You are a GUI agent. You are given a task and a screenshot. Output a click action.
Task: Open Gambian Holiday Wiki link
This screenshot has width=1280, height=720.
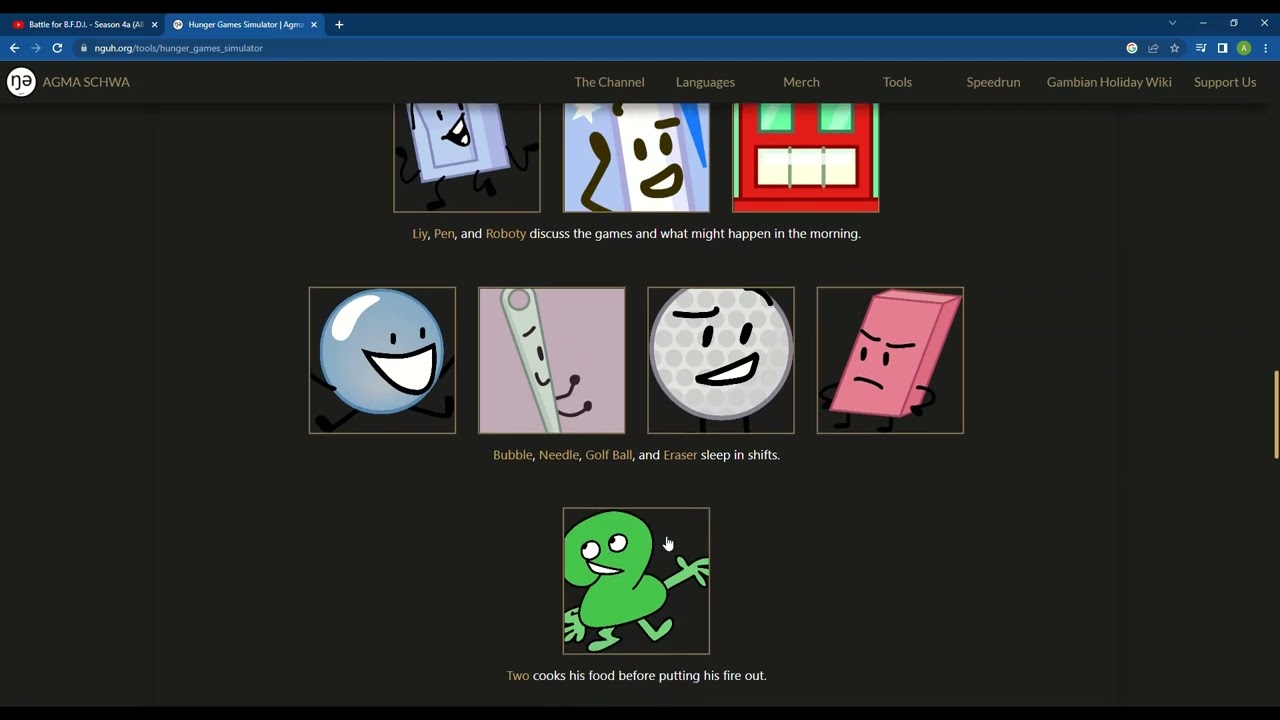[x=1109, y=82]
